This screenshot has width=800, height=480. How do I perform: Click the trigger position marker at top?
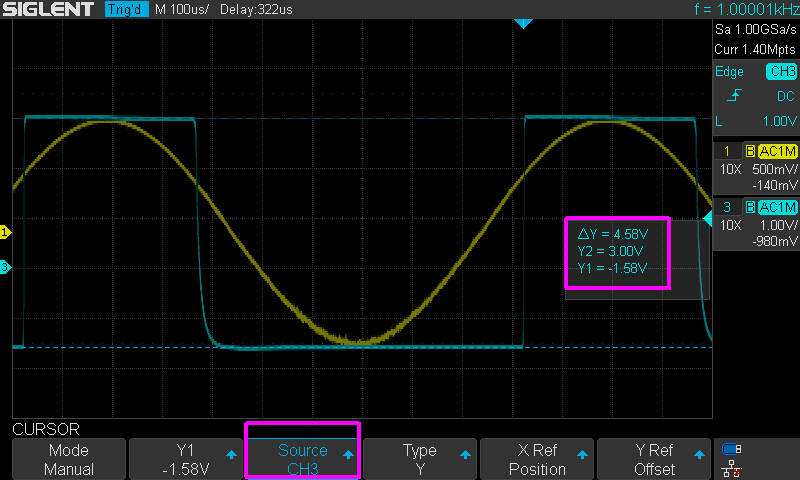click(x=522, y=23)
